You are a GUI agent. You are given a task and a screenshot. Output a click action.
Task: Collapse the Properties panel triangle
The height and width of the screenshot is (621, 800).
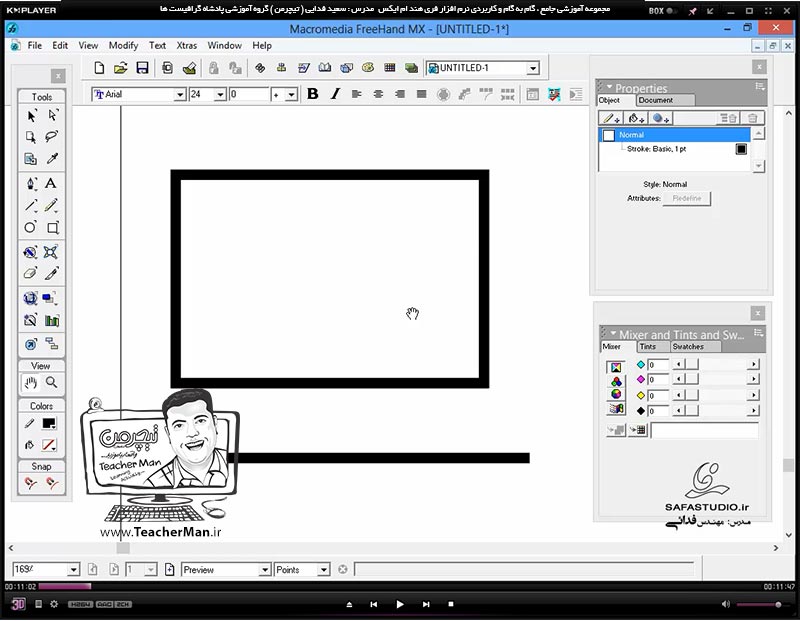pos(609,87)
